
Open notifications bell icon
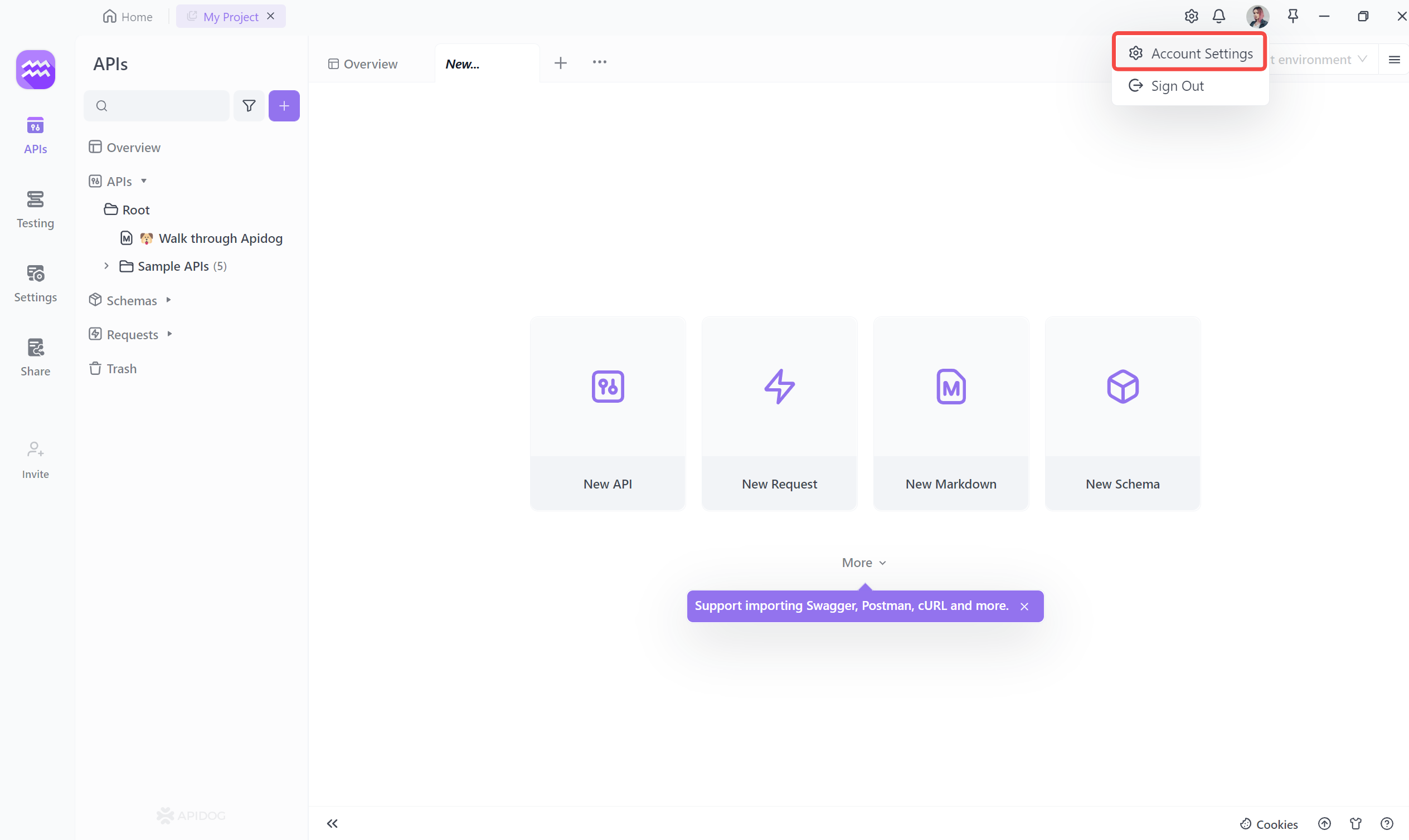[1219, 16]
